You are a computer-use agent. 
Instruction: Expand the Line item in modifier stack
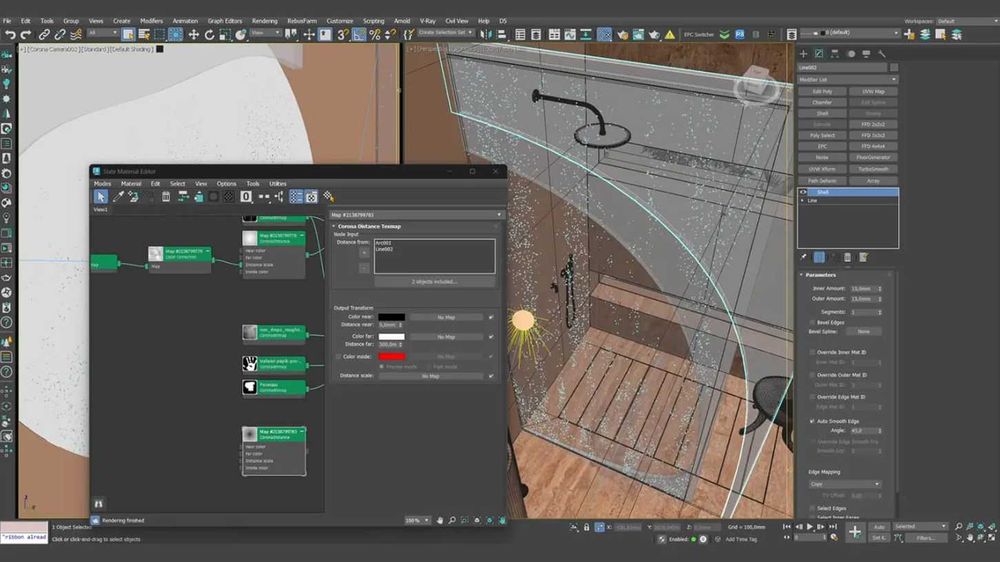pos(803,200)
